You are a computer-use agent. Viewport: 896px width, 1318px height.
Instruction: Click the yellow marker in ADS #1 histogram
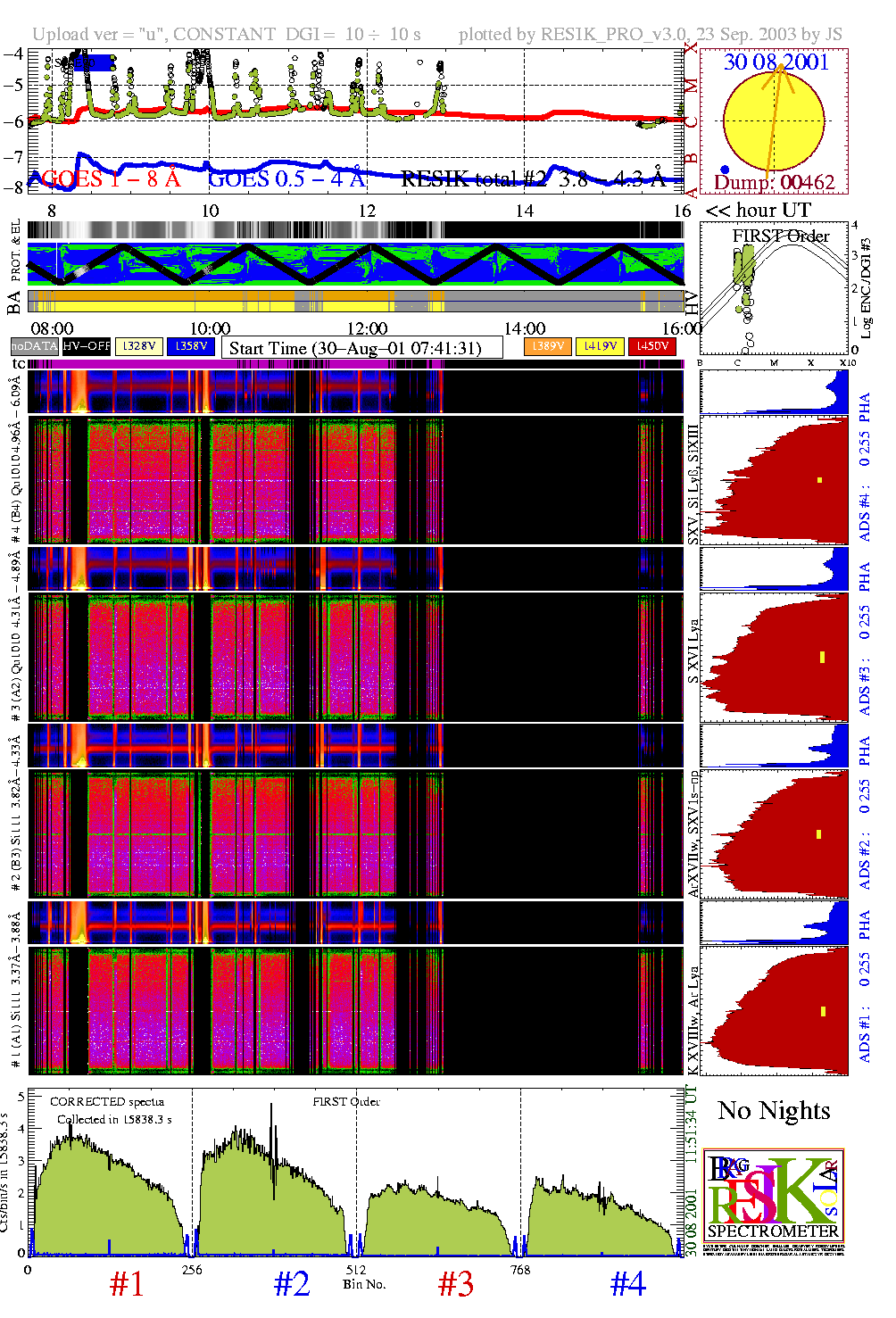click(823, 1011)
